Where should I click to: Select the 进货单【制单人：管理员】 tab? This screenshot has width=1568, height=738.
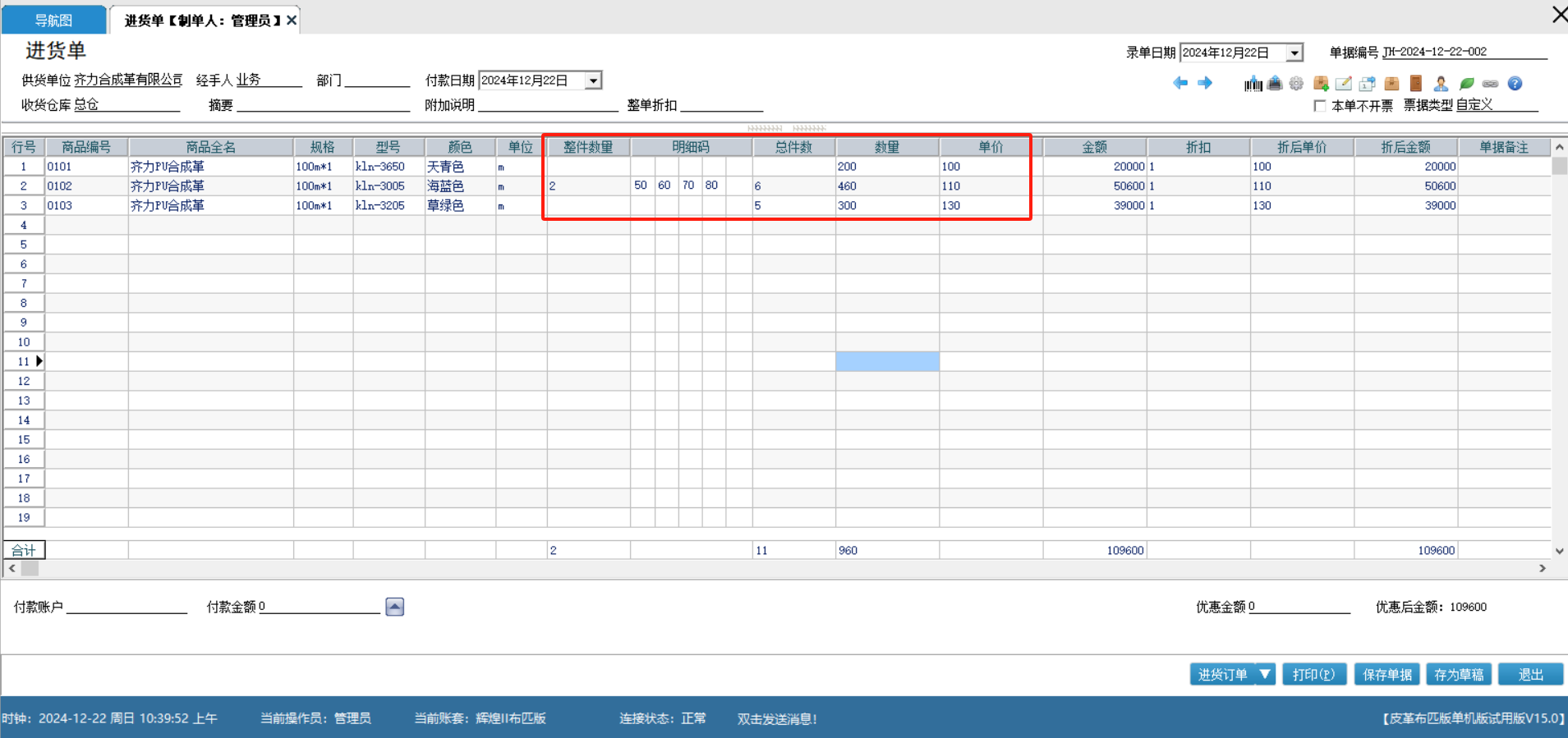(x=202, y=21)
